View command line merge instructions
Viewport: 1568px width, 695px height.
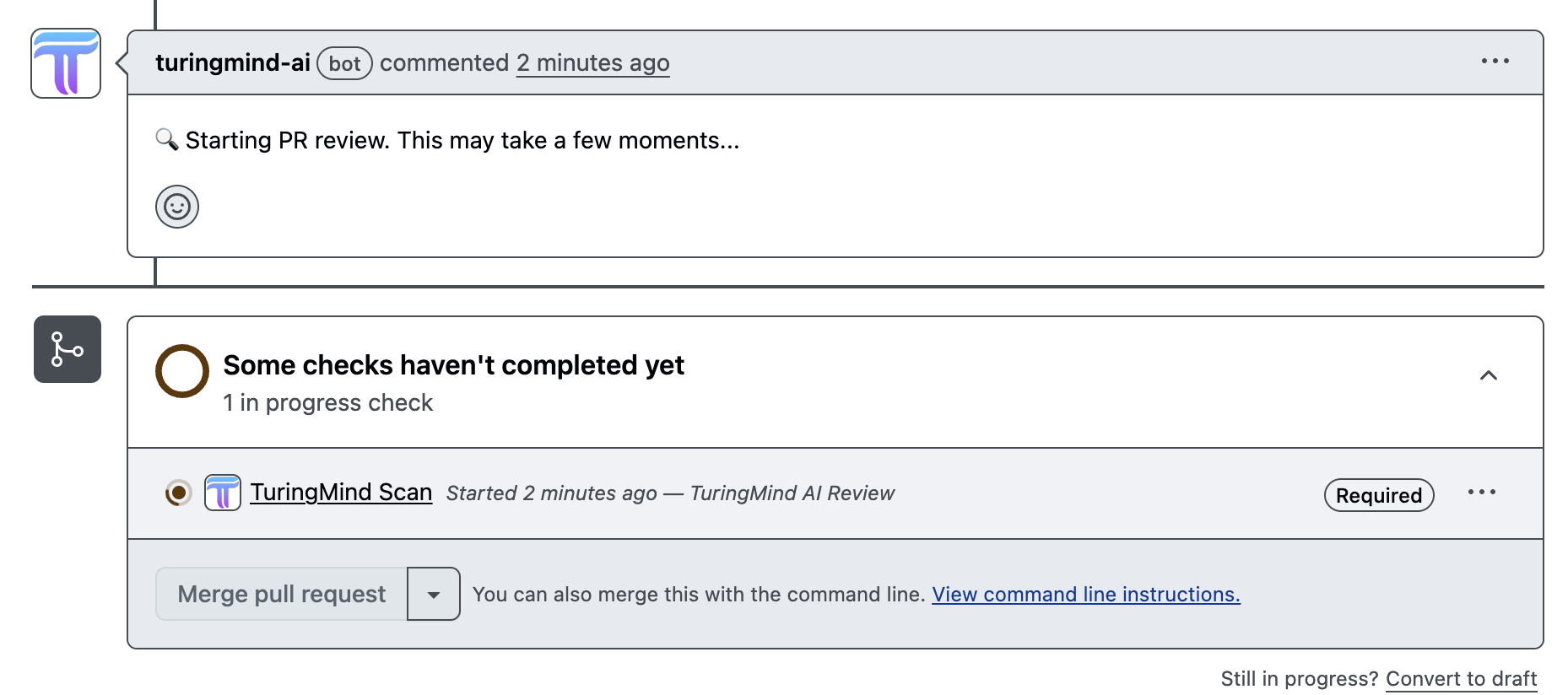coord(1085,594)
